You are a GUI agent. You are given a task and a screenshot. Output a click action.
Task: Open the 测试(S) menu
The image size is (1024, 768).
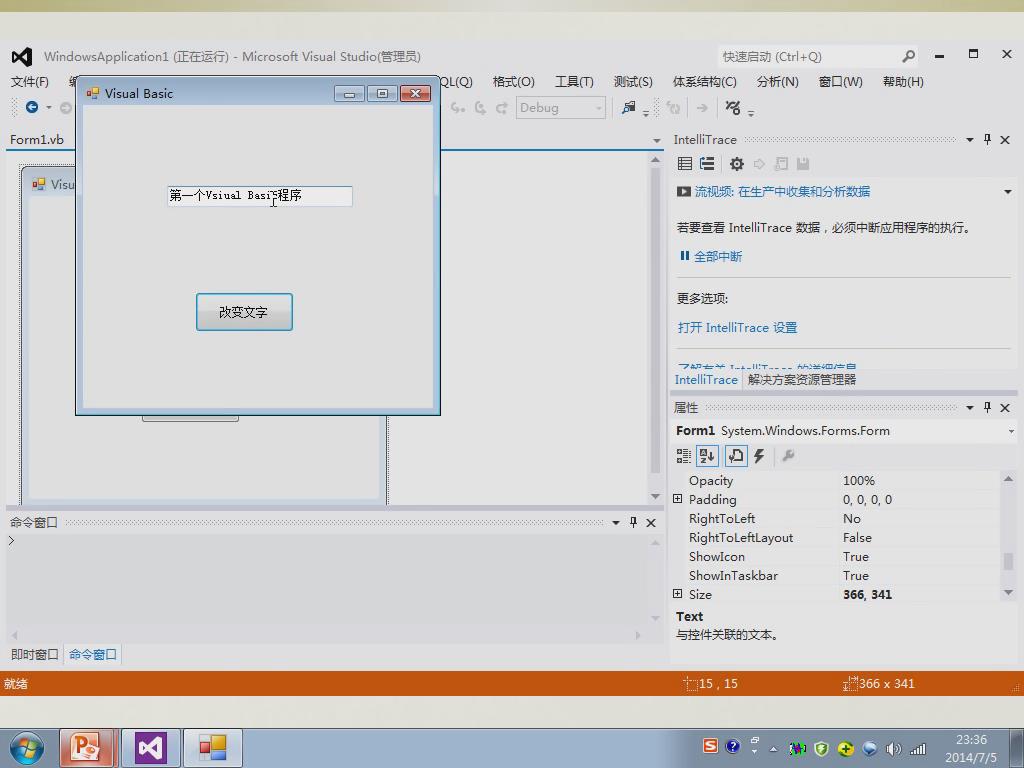633,82
